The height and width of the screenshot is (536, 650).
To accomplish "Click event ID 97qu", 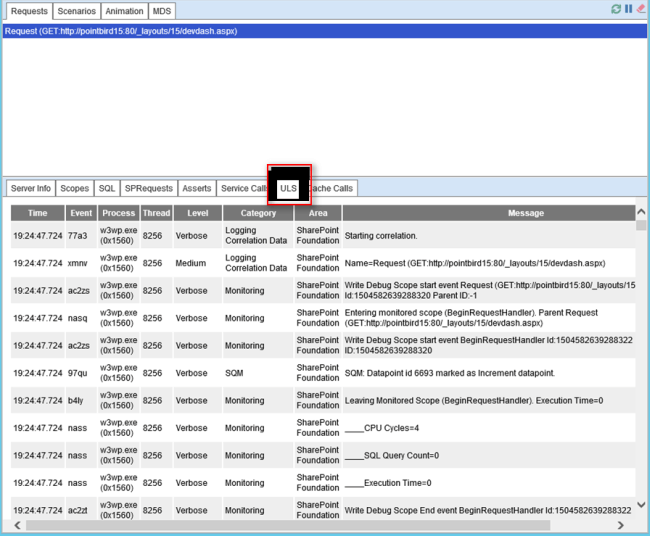I will [78, 373].
